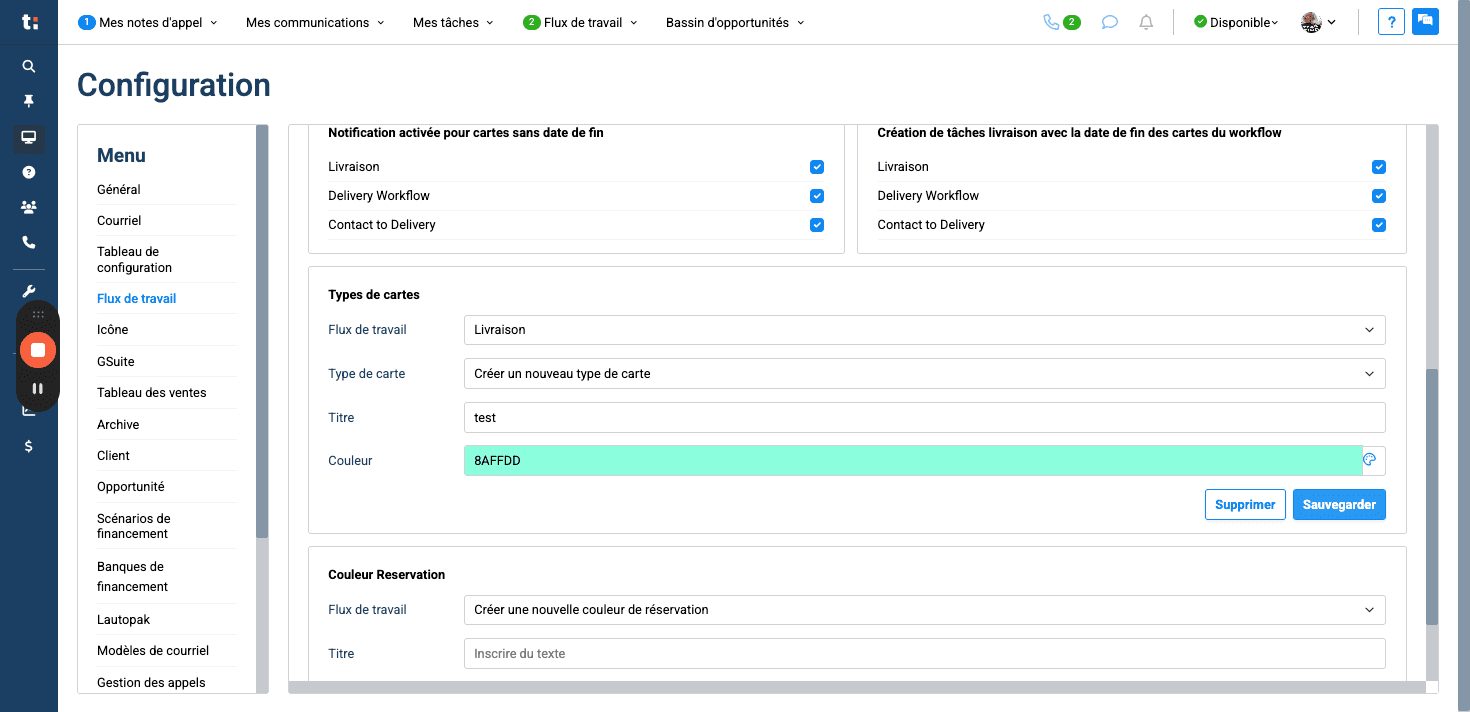Open Client menu item
This screenshot has height=712, width=1470.
(x=113, y=455)
